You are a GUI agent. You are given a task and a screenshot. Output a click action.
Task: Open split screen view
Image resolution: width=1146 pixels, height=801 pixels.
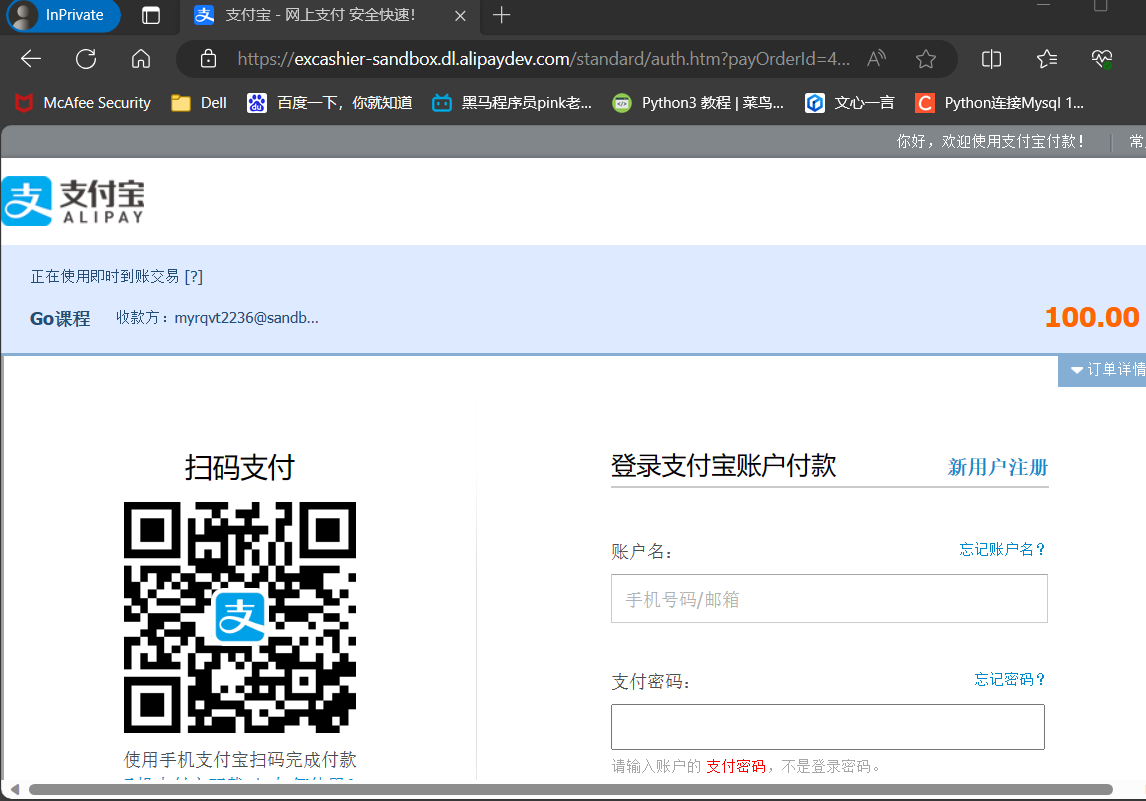991,58
